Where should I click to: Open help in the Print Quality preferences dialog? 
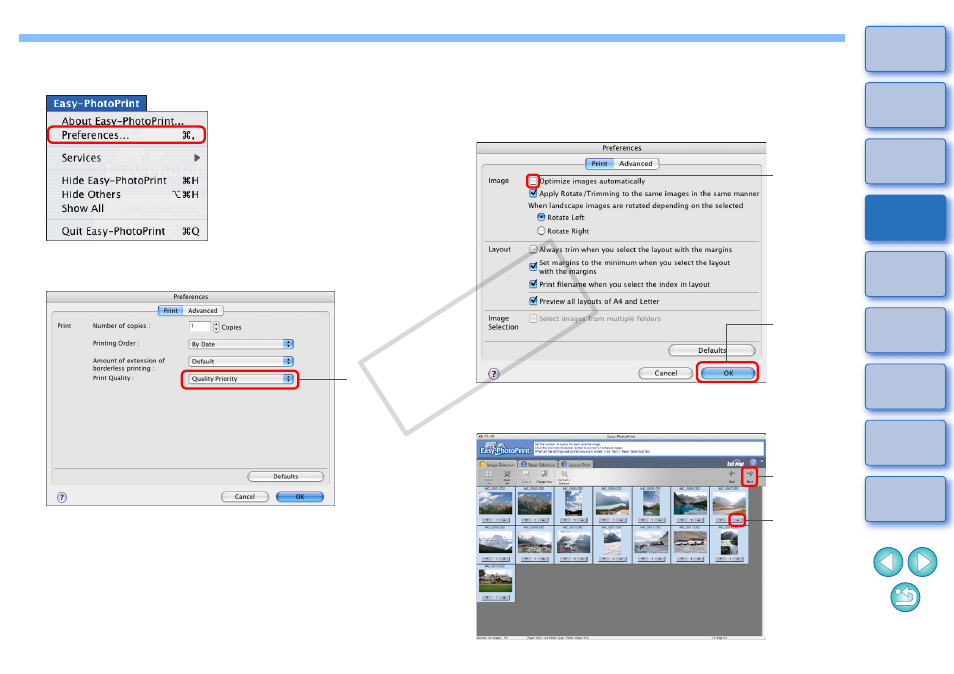tap(62, 496)
